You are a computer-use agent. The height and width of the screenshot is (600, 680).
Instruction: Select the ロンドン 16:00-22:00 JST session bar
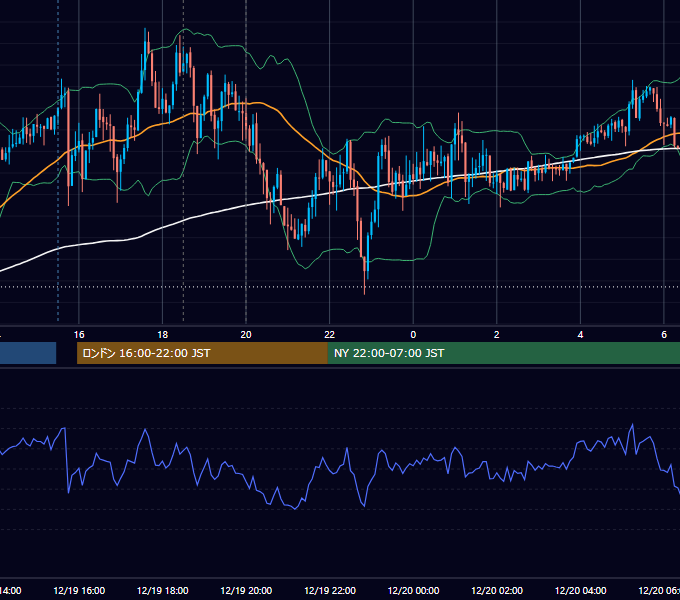(x=202, y=353)
